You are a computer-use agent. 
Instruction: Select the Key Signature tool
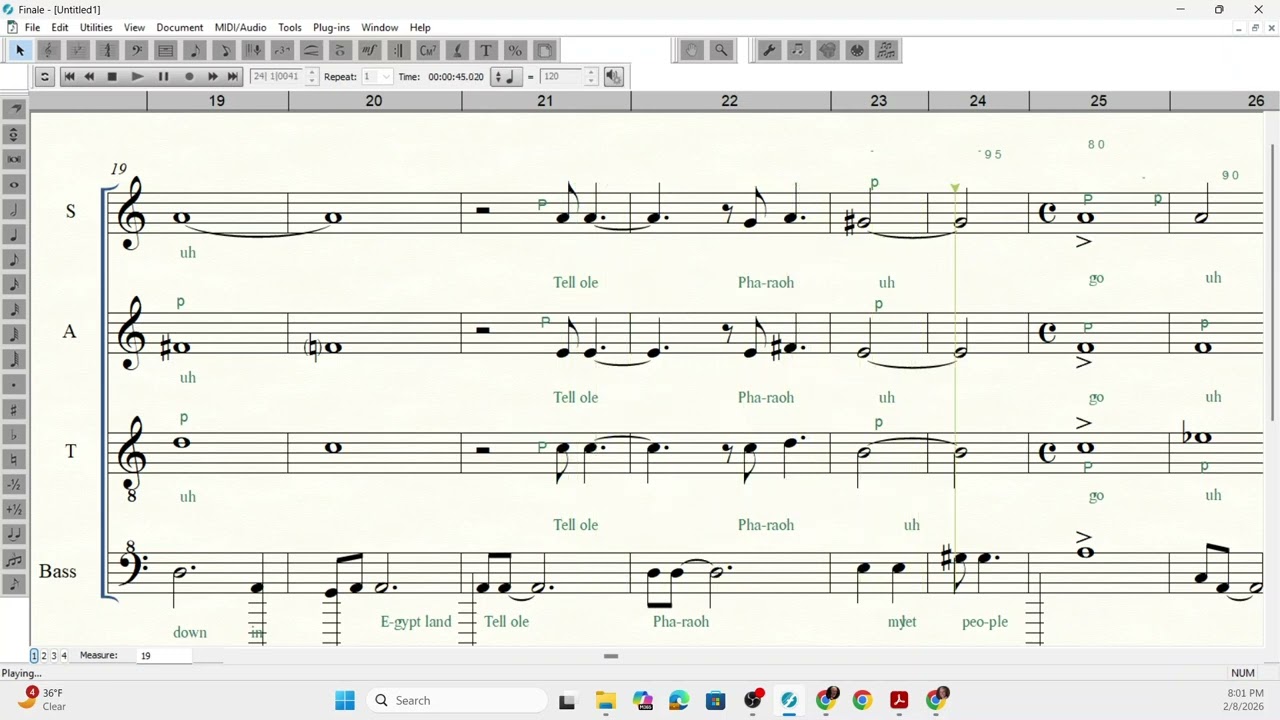(77, 50)
